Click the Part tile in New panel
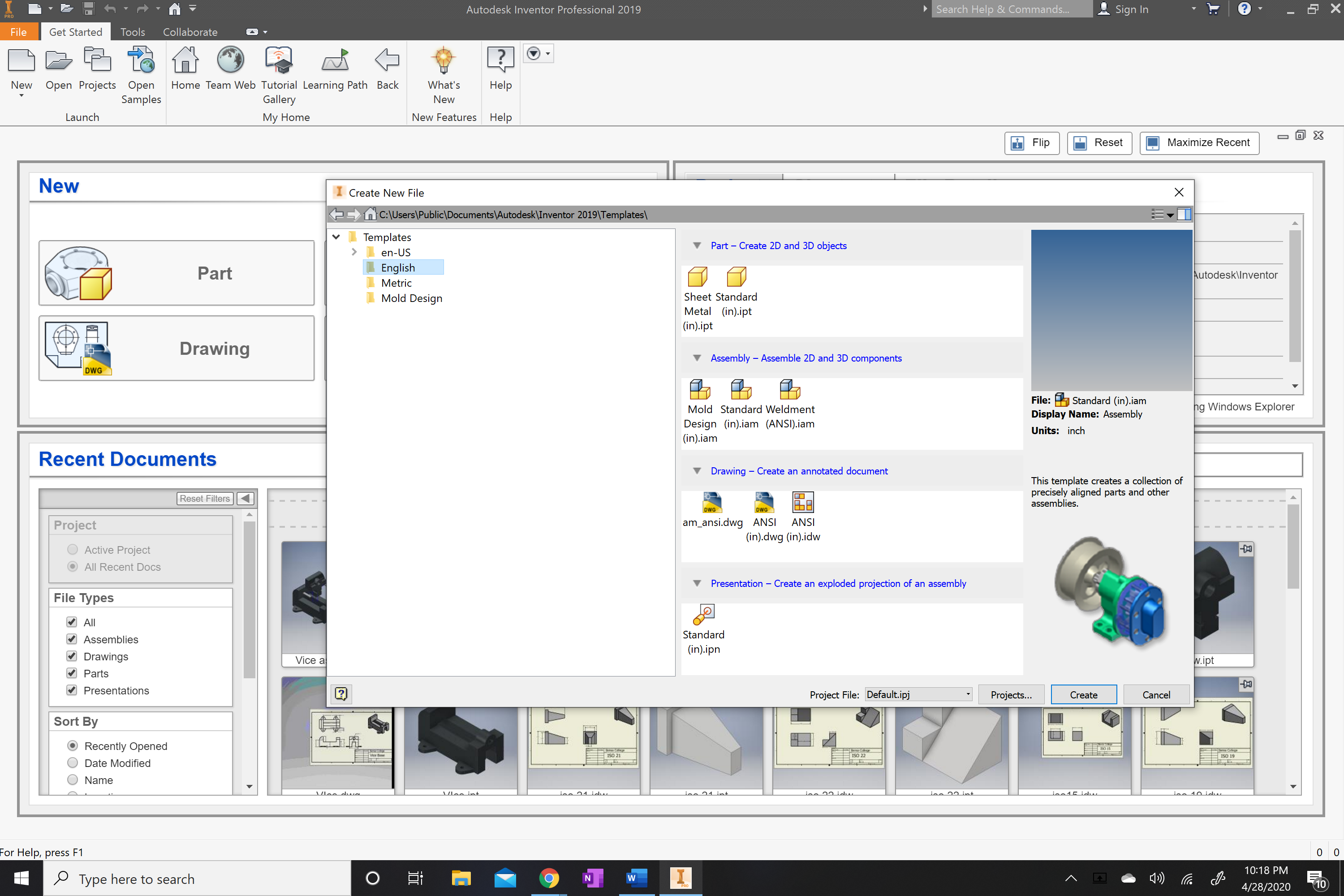The width and height of the screenshot is (1344, 896). (x=176, y=273)
